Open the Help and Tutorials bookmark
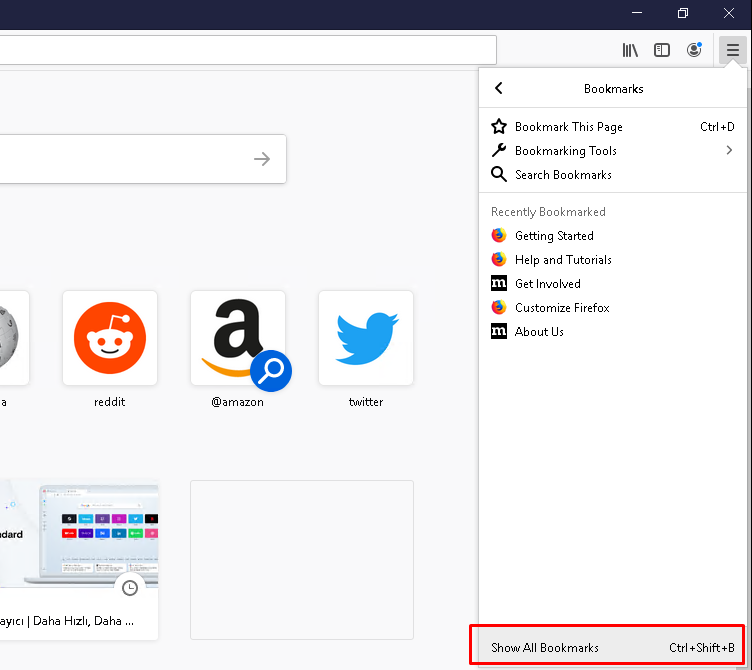 point(613,259)
